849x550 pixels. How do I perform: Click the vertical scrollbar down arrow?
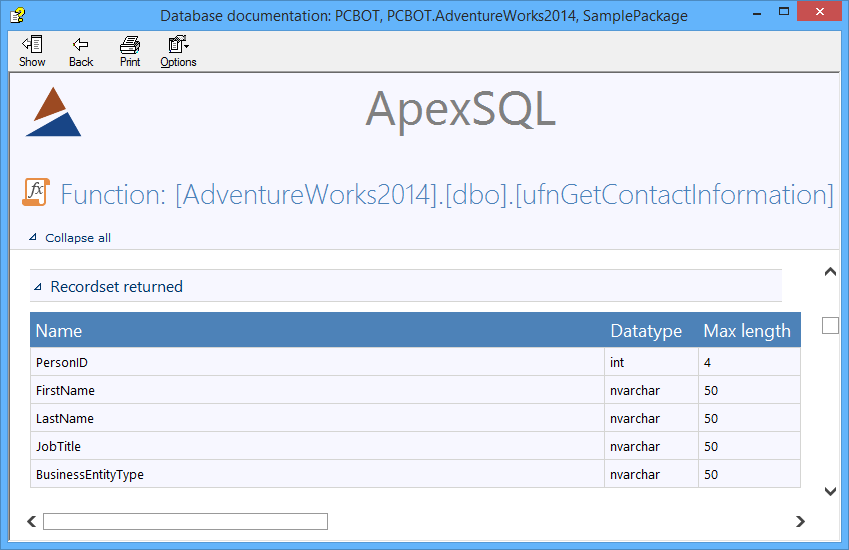[x=830, y=492]
